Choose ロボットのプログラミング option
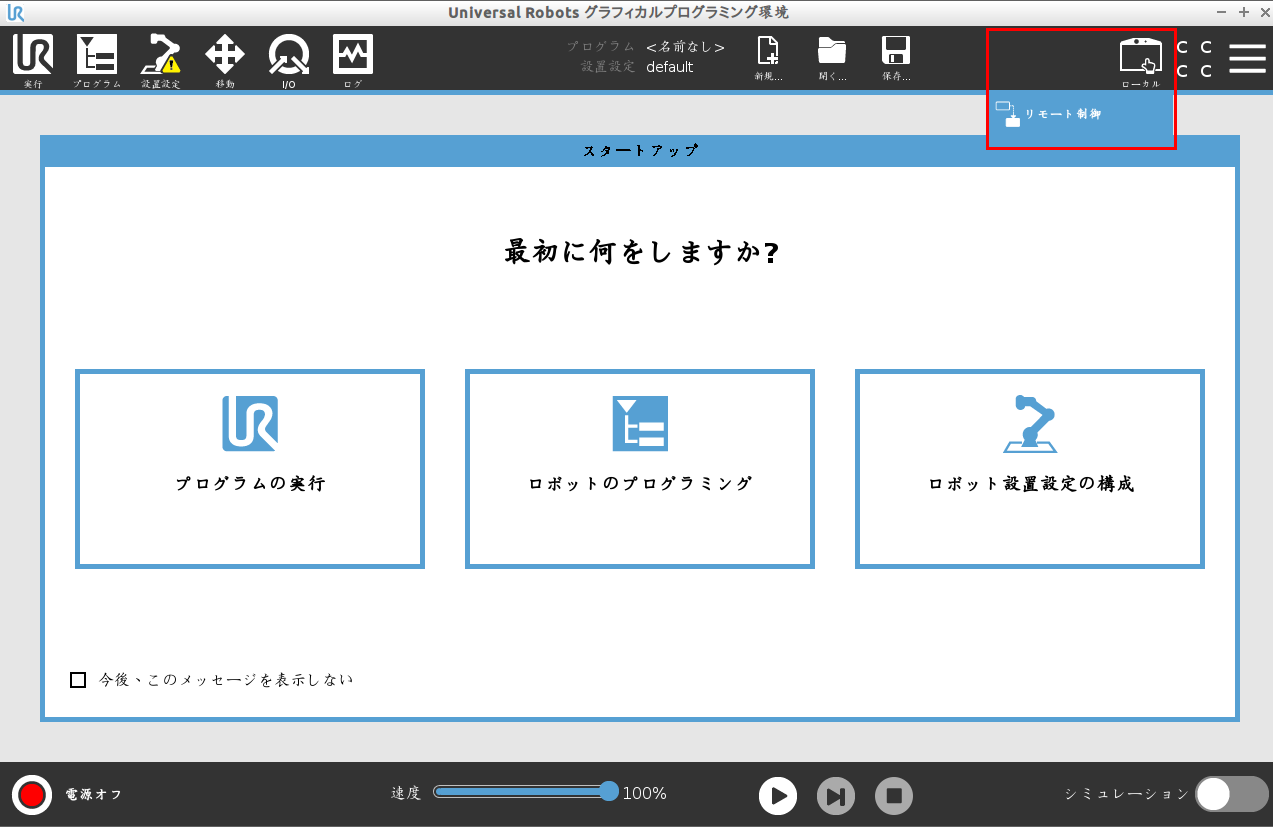The height and width of the screenshot is (827, 1273). click(x=640, y=469)
